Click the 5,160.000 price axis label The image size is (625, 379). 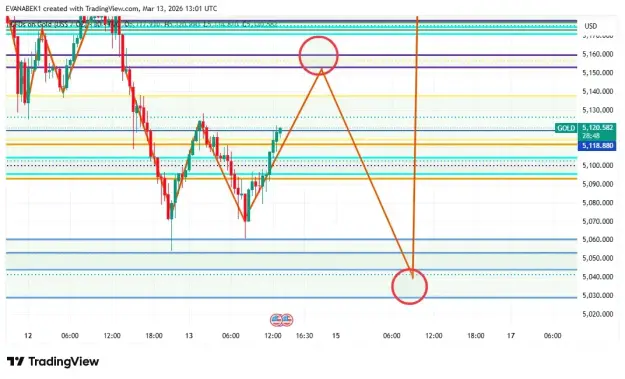coord(597,54)
